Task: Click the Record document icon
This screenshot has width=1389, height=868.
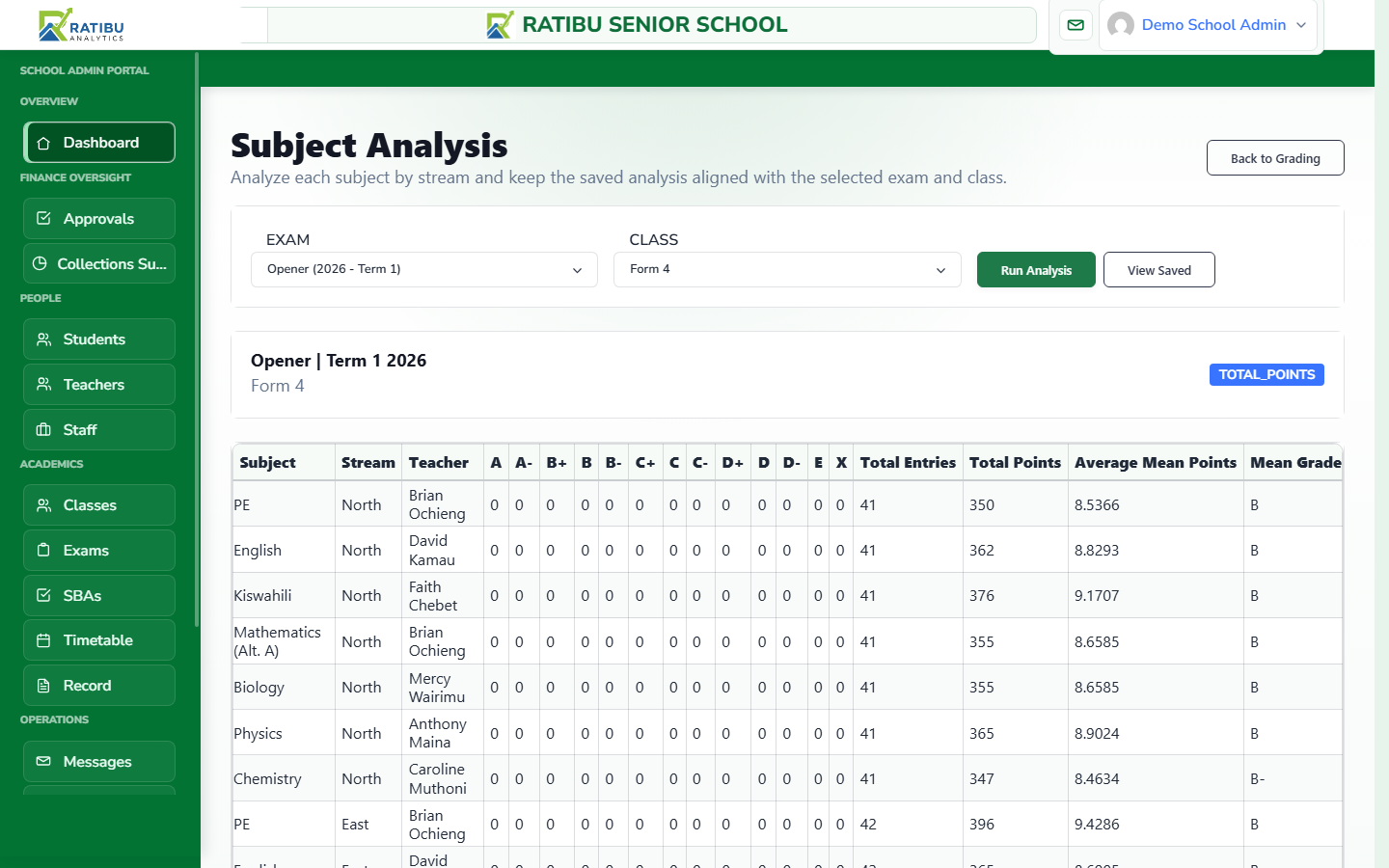Action: coord(43,686)
